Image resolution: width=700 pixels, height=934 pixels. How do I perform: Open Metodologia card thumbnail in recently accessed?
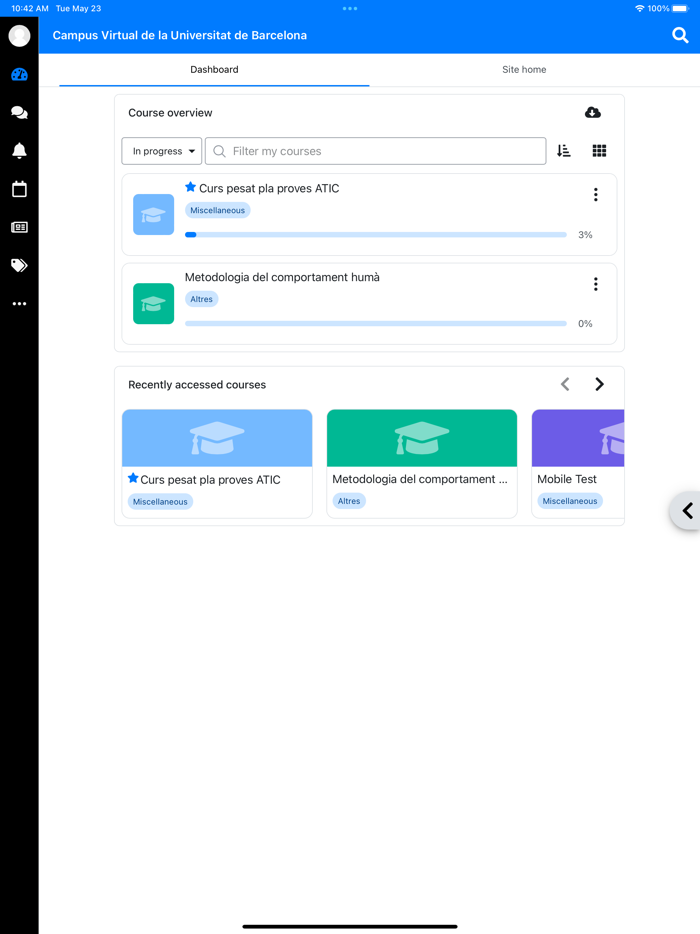tap(422, 438)
